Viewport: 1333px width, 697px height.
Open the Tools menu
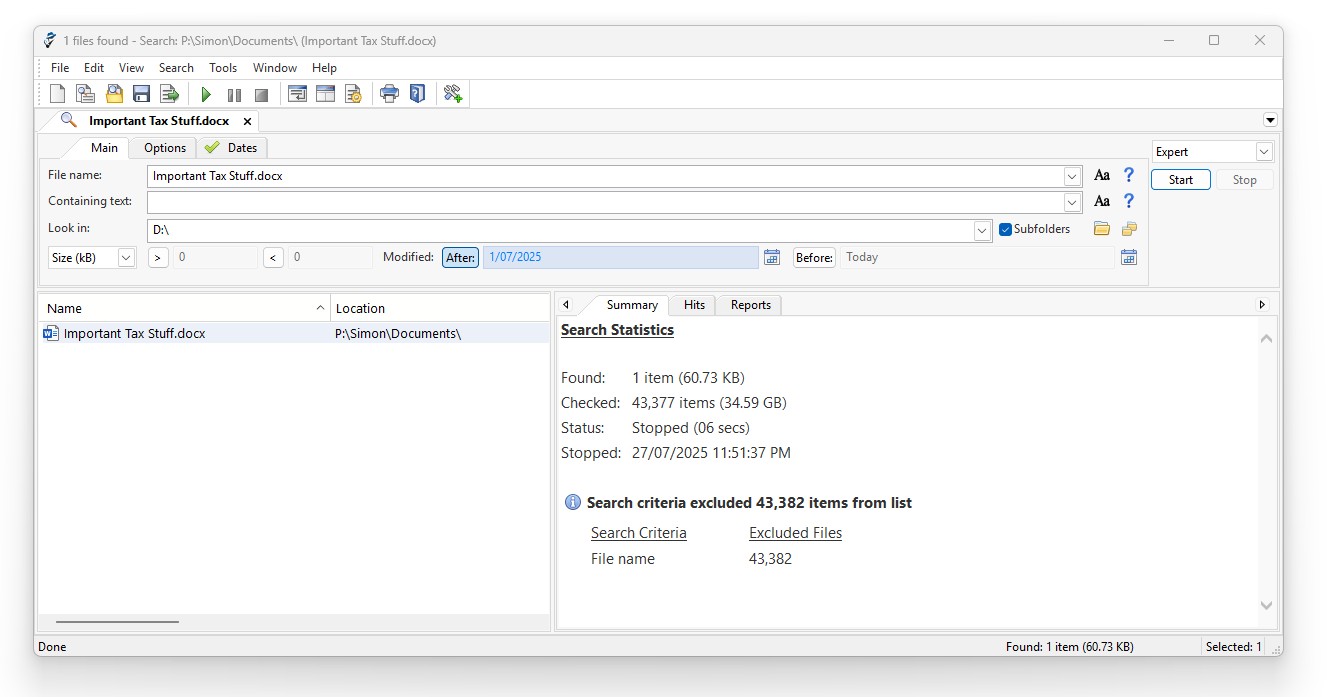pyautogui.click(x=223, y=68)
